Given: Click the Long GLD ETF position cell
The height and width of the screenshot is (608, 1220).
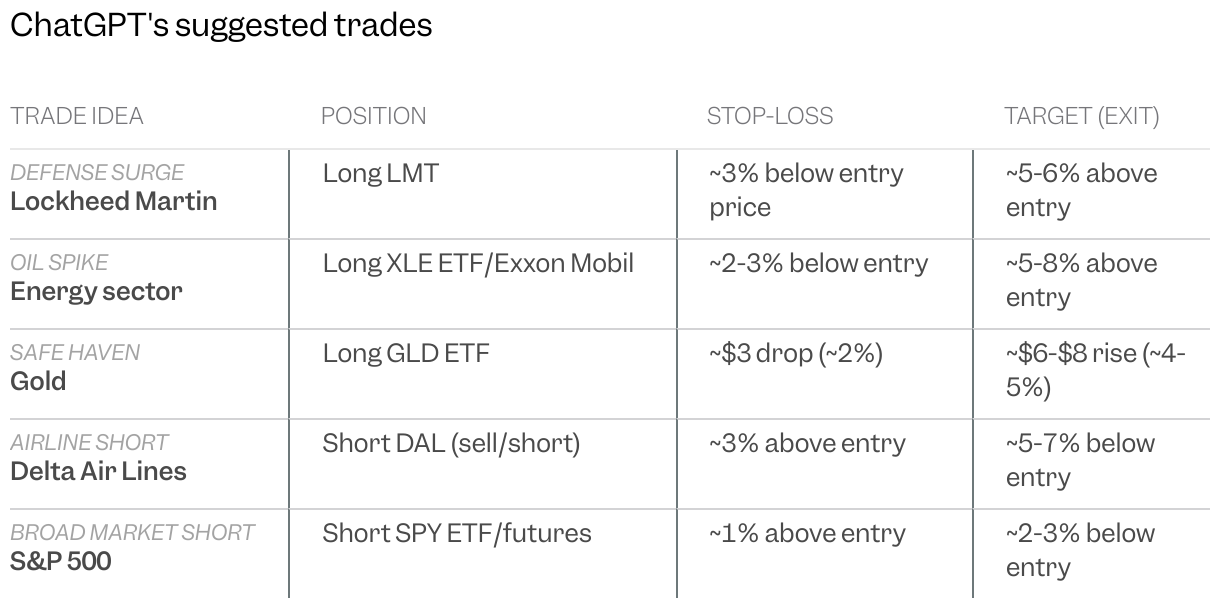Looking at the screenshot, I should 406,353.
